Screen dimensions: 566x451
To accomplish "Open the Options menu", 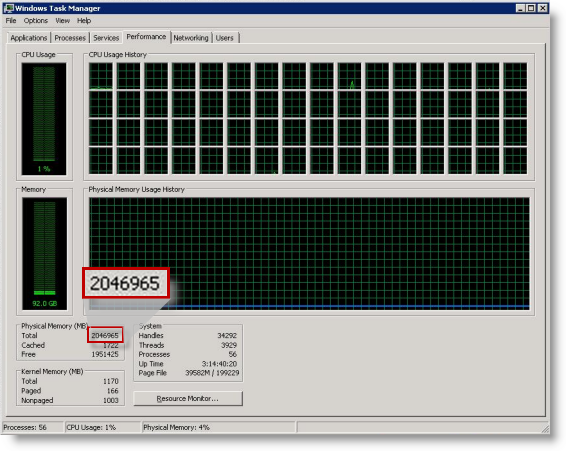I will pos(36,21).
